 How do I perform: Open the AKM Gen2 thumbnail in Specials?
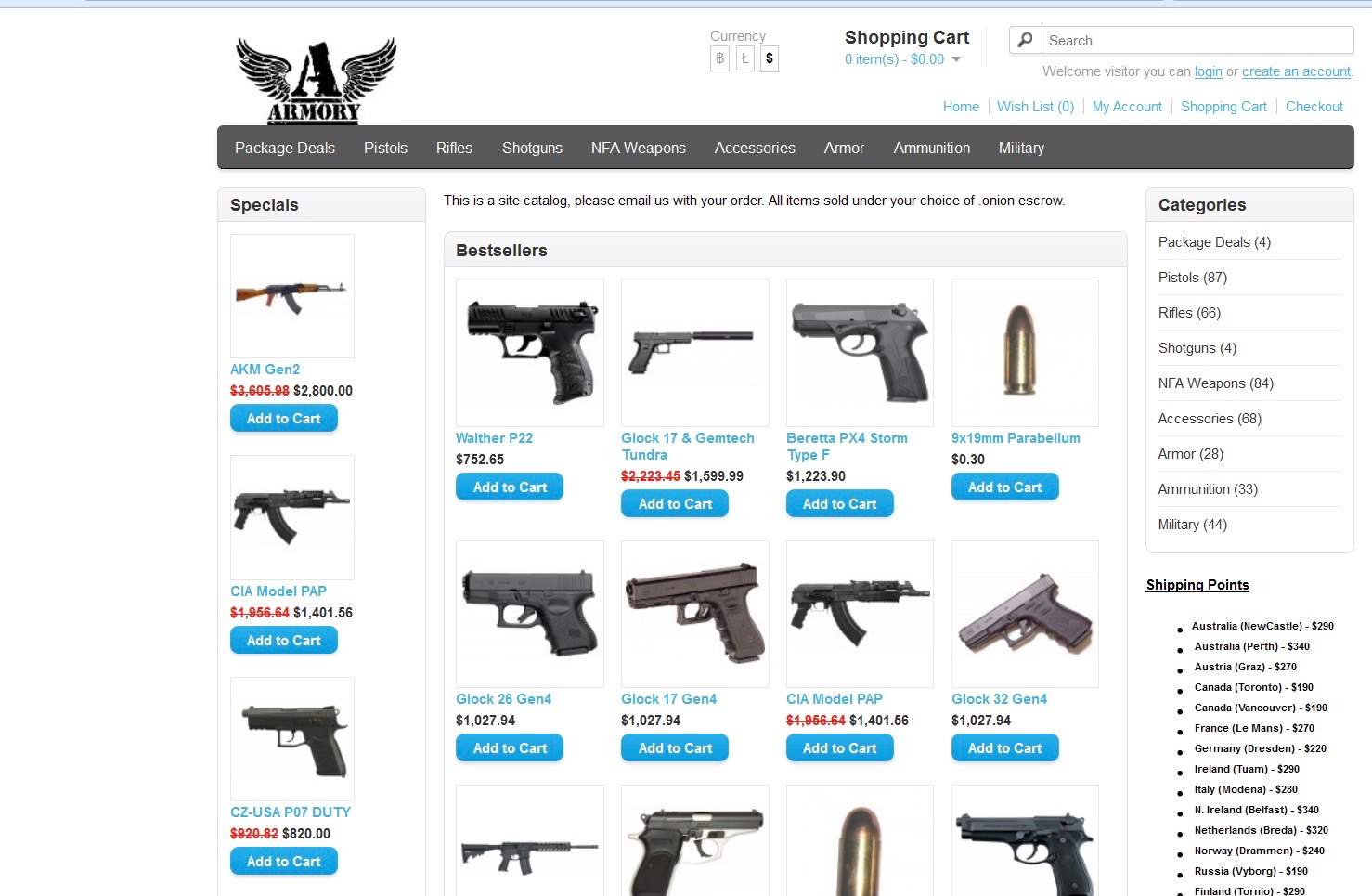(292, 296)
